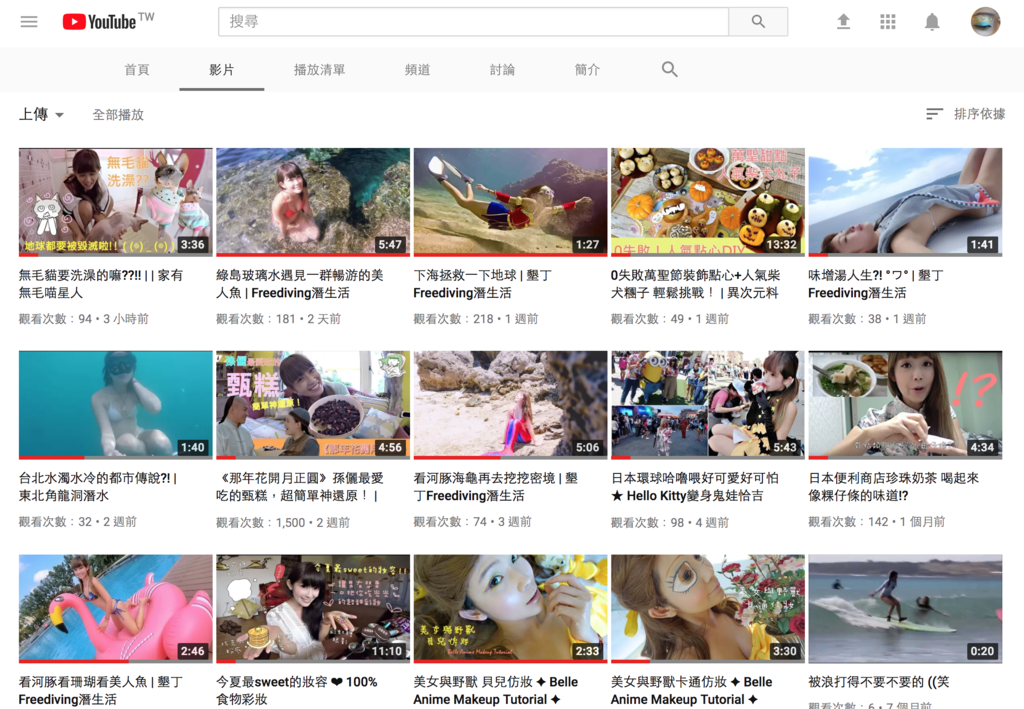Open title 0失敗萬聖節裝飾點心
This screenshot has height=709, width=1024.
(x=696, y=284)
